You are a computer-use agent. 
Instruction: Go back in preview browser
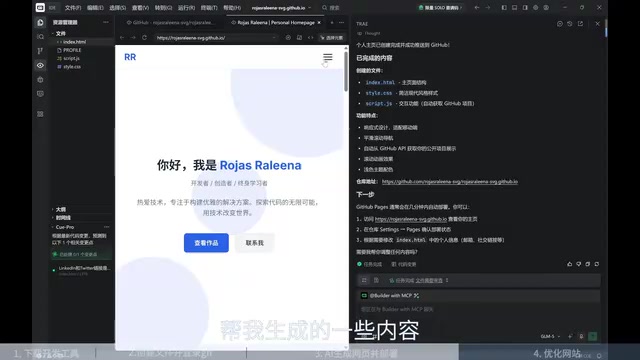coord(122,38)
